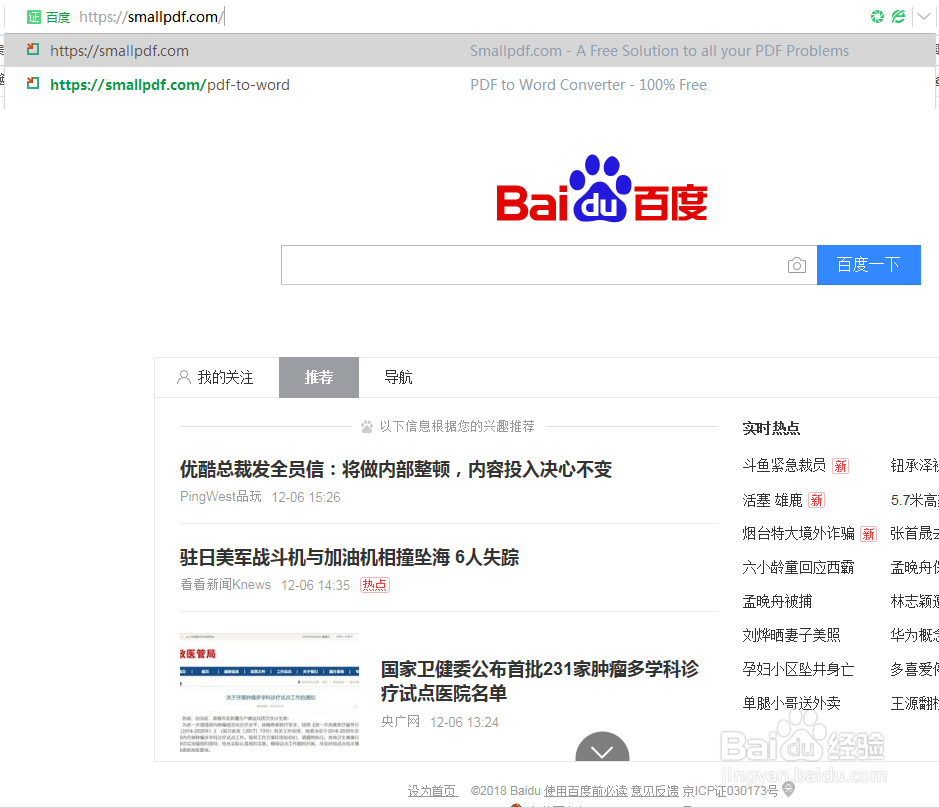Click the person icon in 我的关注 tab
Image resolution: width=939 pixels, height=808 pixels.
pos(184,377)
